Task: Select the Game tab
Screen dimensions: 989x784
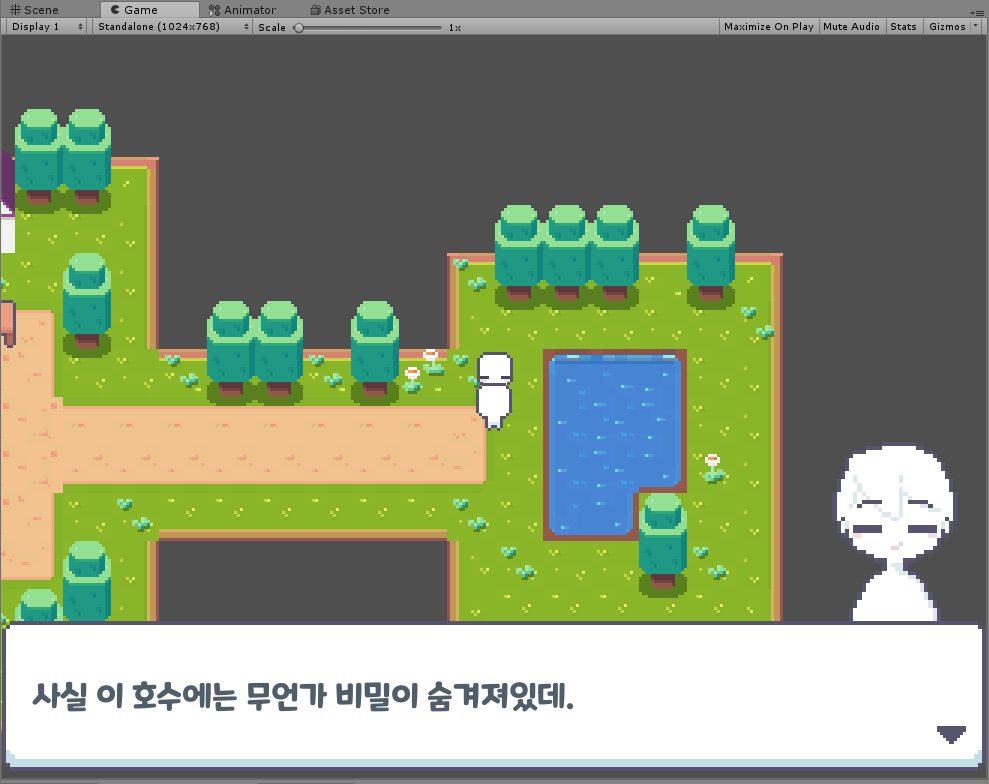Action: coord(149,9)
